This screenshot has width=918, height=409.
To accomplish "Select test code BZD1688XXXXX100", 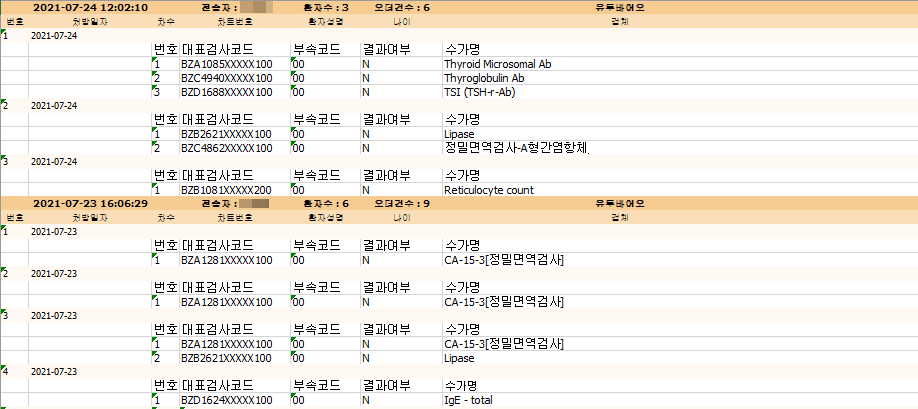I will tap(226, 92).
